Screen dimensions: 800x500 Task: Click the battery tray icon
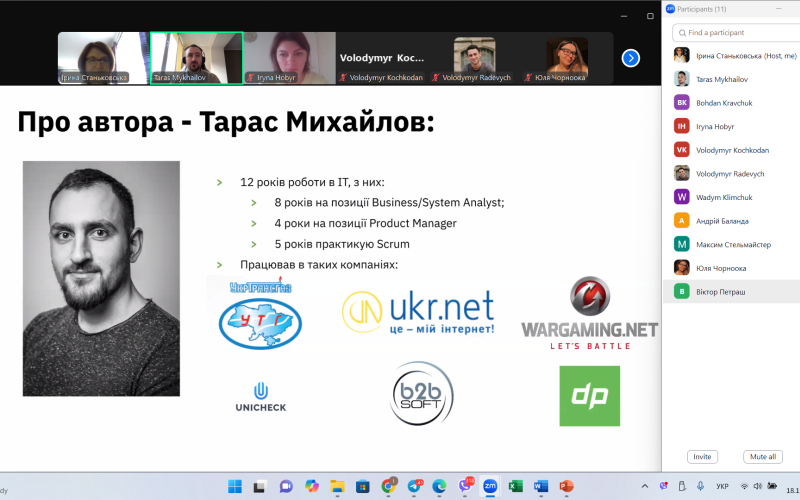coord(772,486)
